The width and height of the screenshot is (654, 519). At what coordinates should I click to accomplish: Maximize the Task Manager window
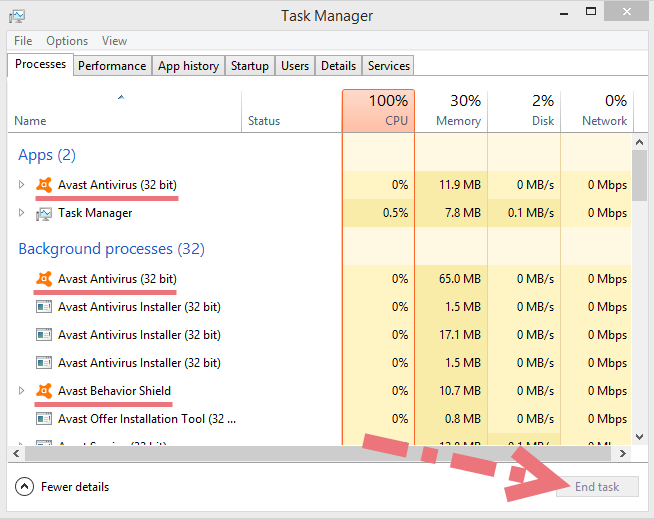591,12
